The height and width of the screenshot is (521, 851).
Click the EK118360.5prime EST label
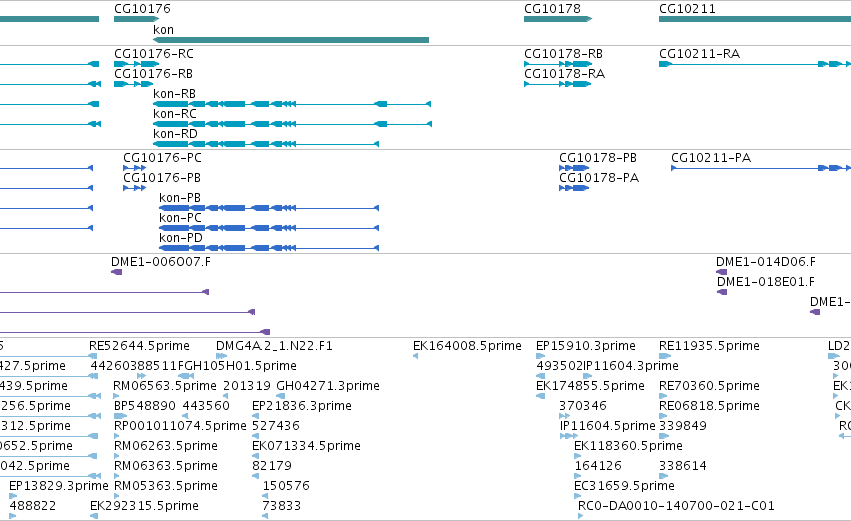pyautogui.click(x=628, y=447)
